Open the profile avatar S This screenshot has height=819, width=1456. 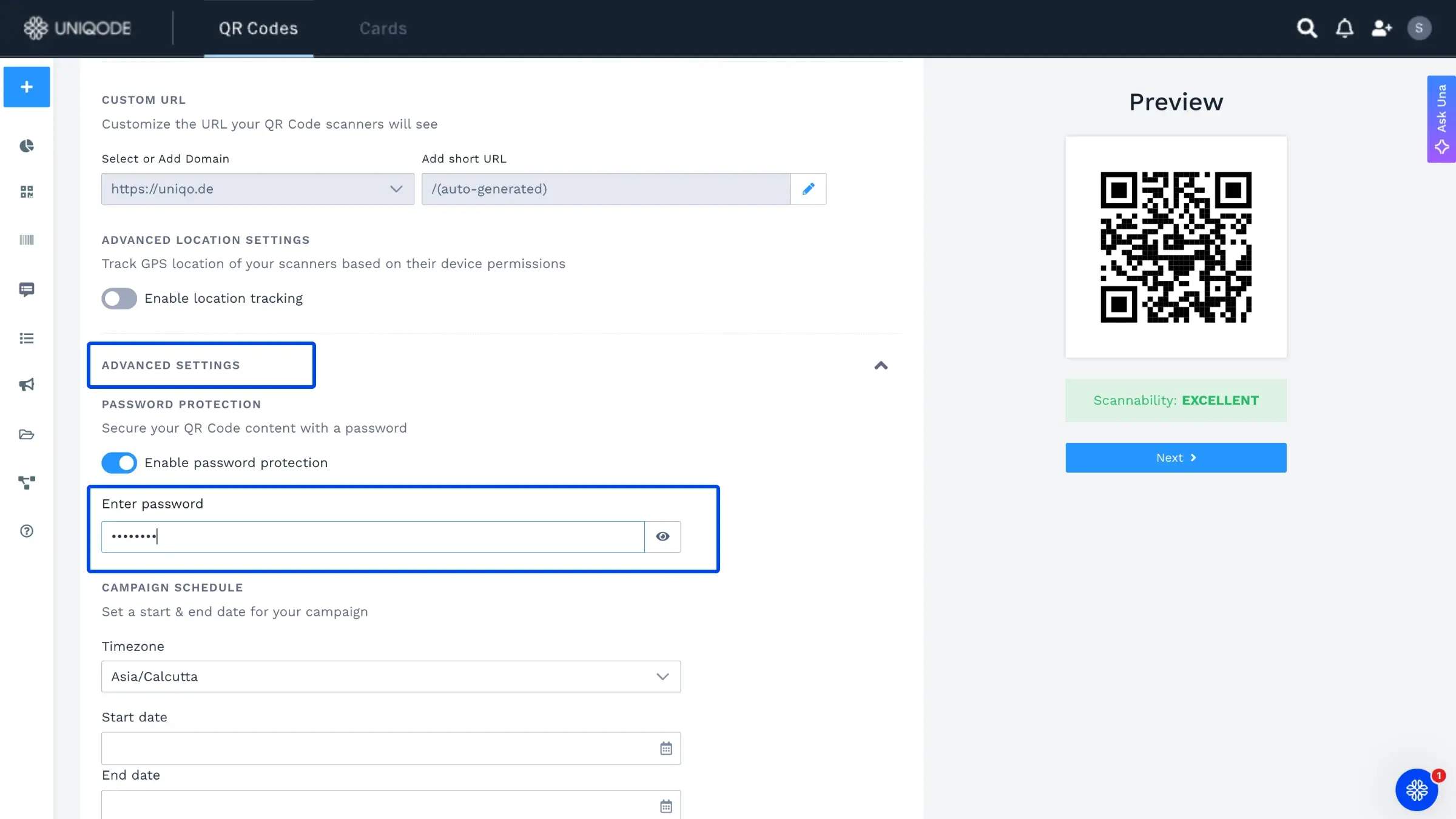1419,28
